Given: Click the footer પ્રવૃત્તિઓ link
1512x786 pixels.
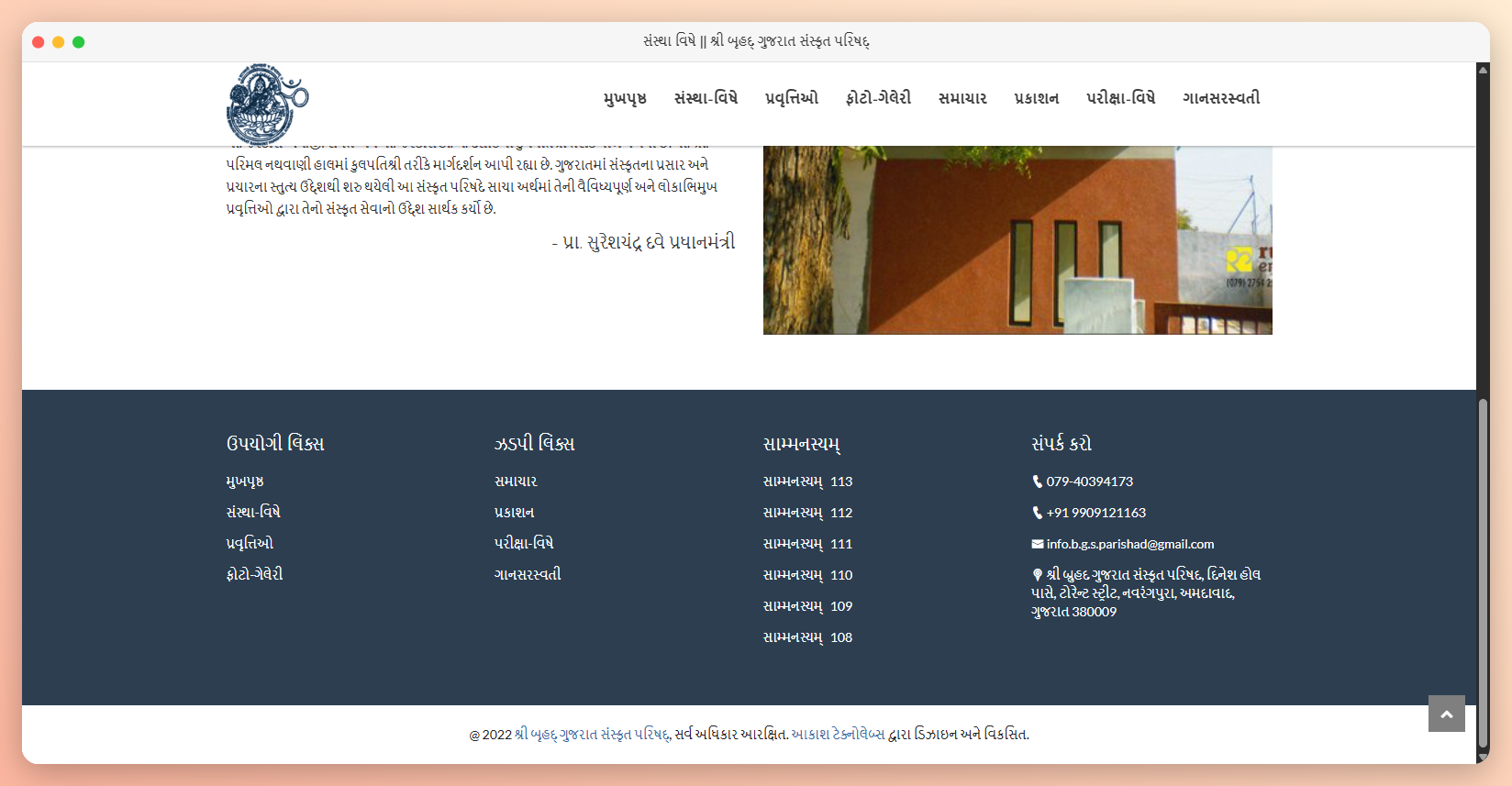Looking at the screenshot, I should pyautogui.click(x=250, y=544).
